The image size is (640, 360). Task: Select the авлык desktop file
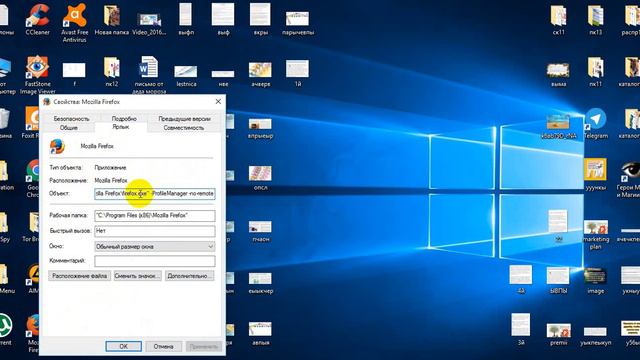point(260,334)
